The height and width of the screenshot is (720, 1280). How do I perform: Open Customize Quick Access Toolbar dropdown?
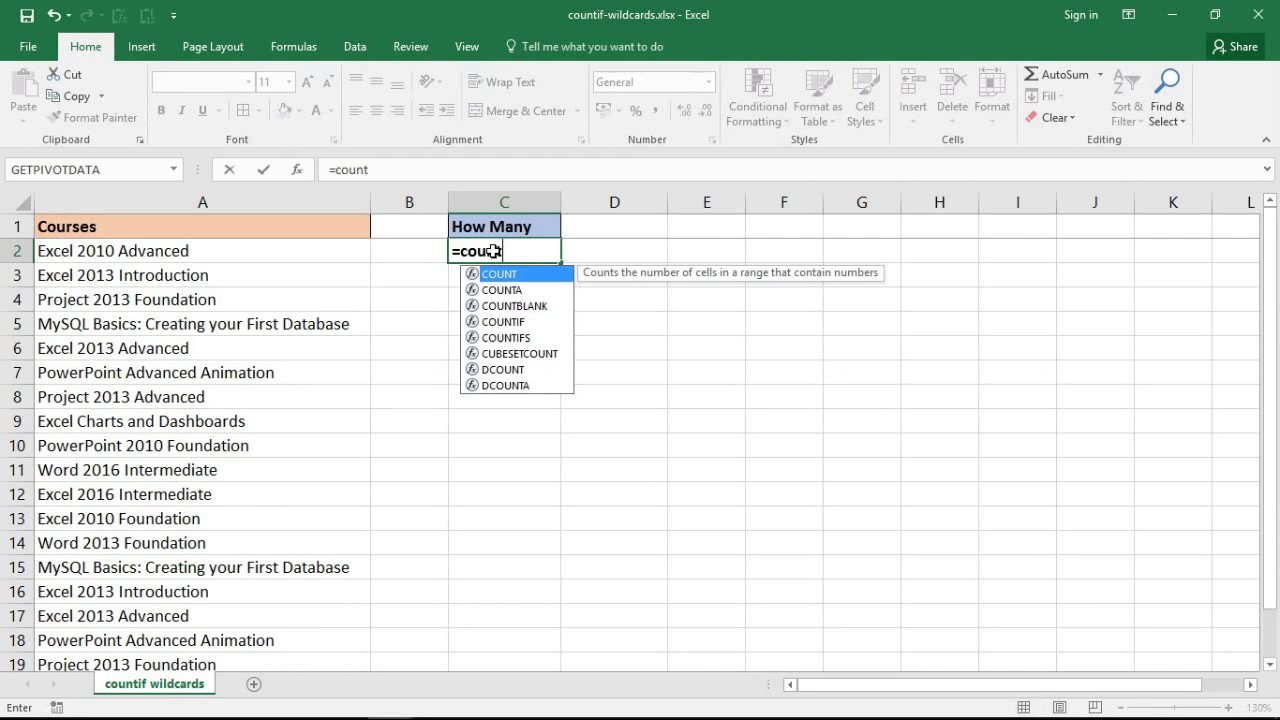173,16
